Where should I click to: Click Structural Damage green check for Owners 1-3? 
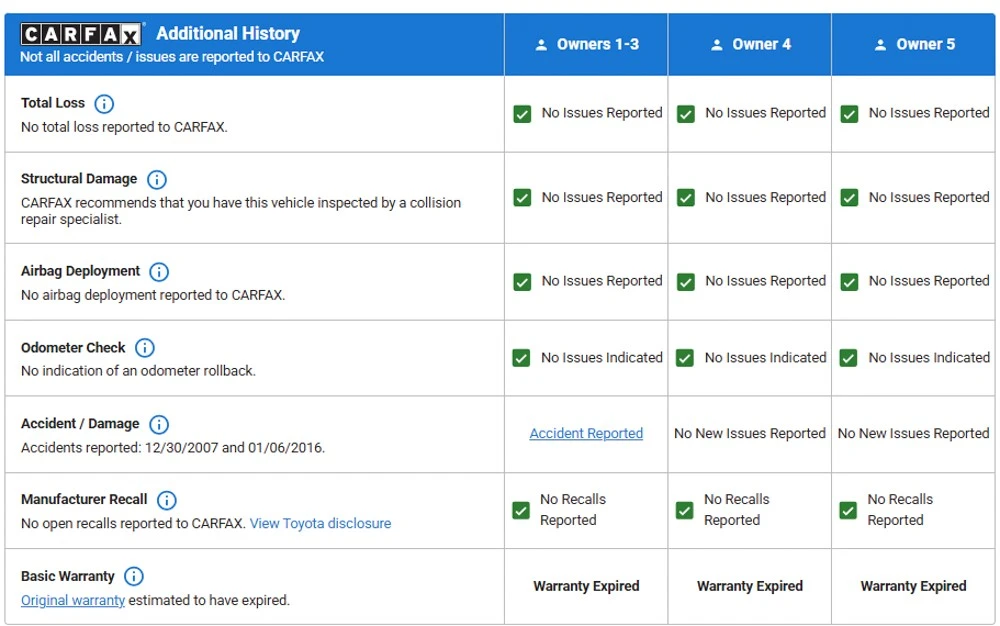point(522,198)
